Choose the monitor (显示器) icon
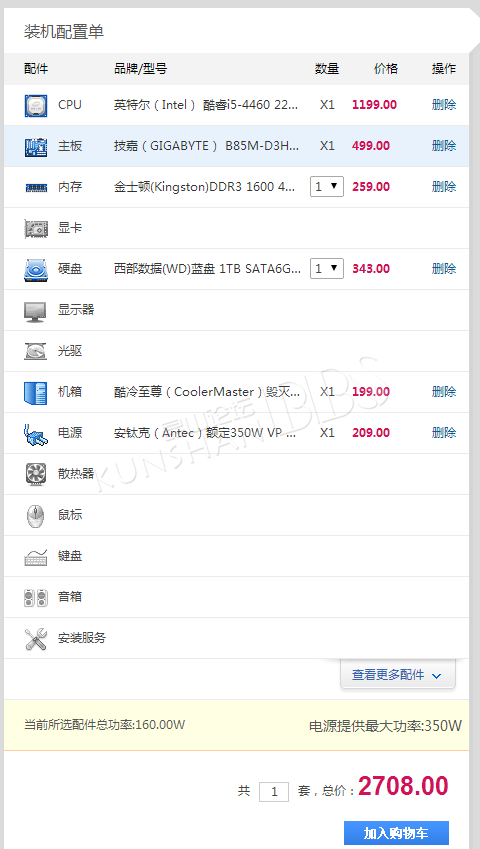Image resolution: width=480 pixels, height=849 pixels. (x=36, y=311)
